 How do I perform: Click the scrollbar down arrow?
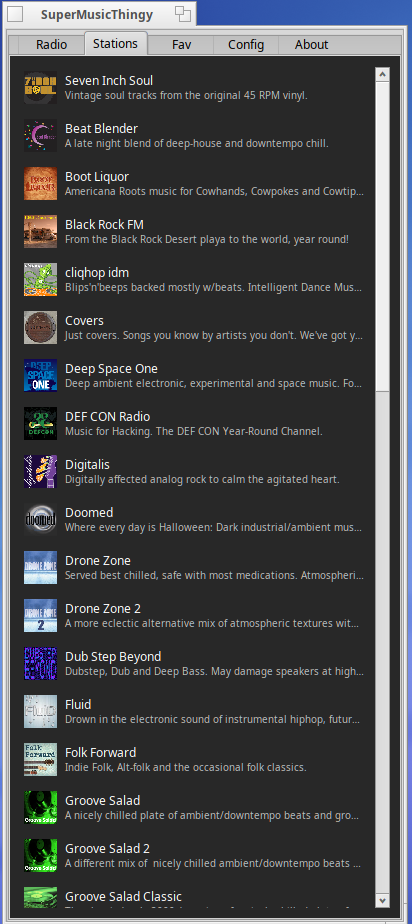pyautogui.click(x=382, y=900)
